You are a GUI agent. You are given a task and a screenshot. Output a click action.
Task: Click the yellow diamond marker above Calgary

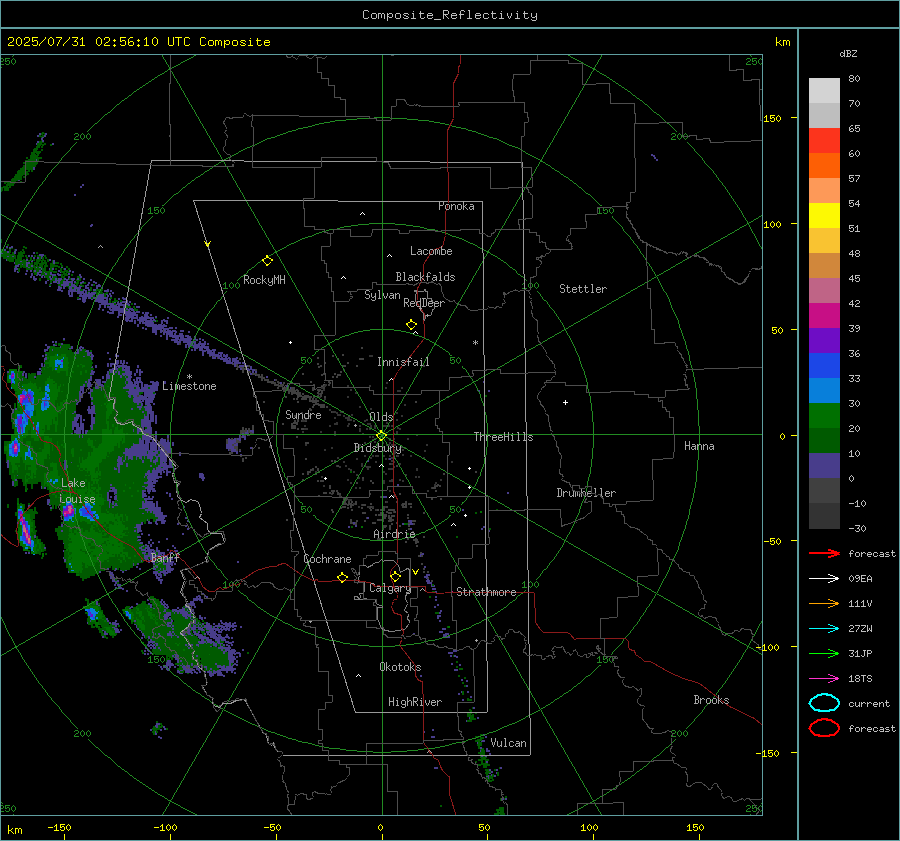(395, 576)
